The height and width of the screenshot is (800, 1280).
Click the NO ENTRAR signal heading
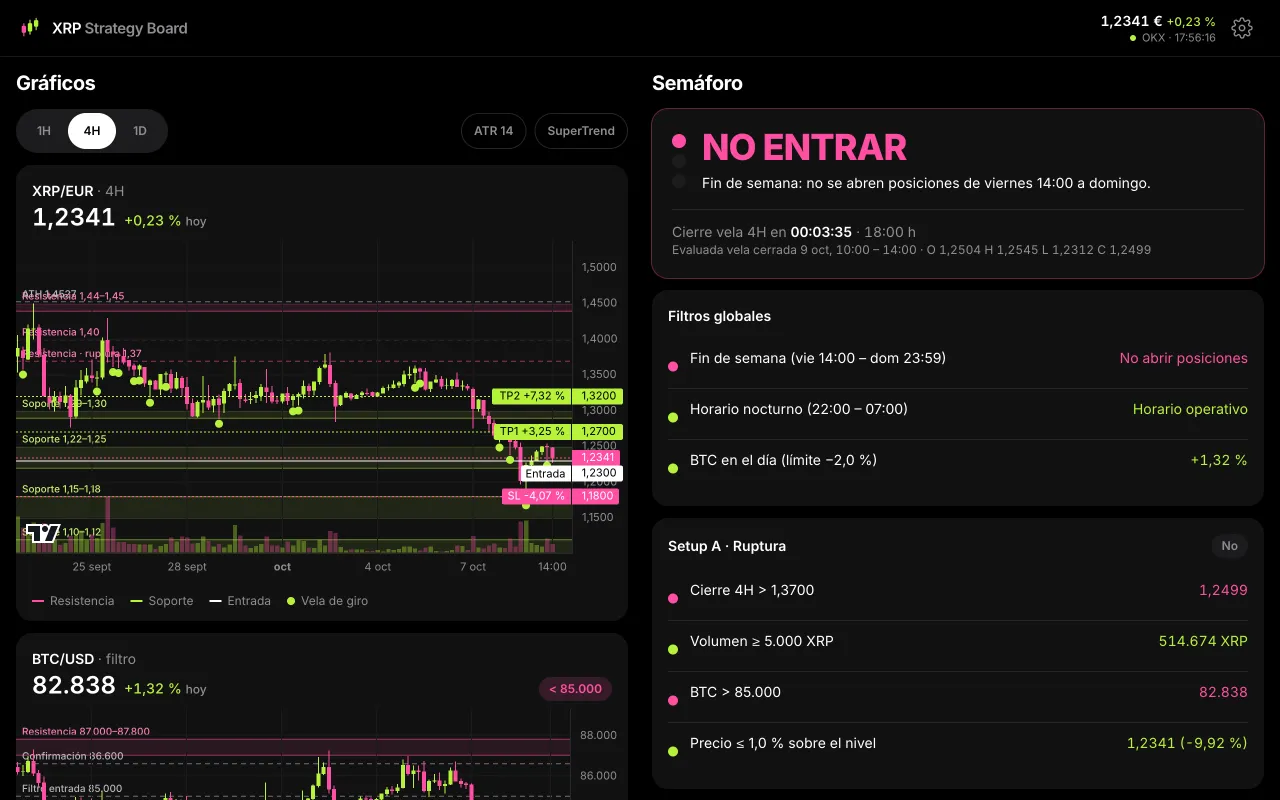coord(804,147)
